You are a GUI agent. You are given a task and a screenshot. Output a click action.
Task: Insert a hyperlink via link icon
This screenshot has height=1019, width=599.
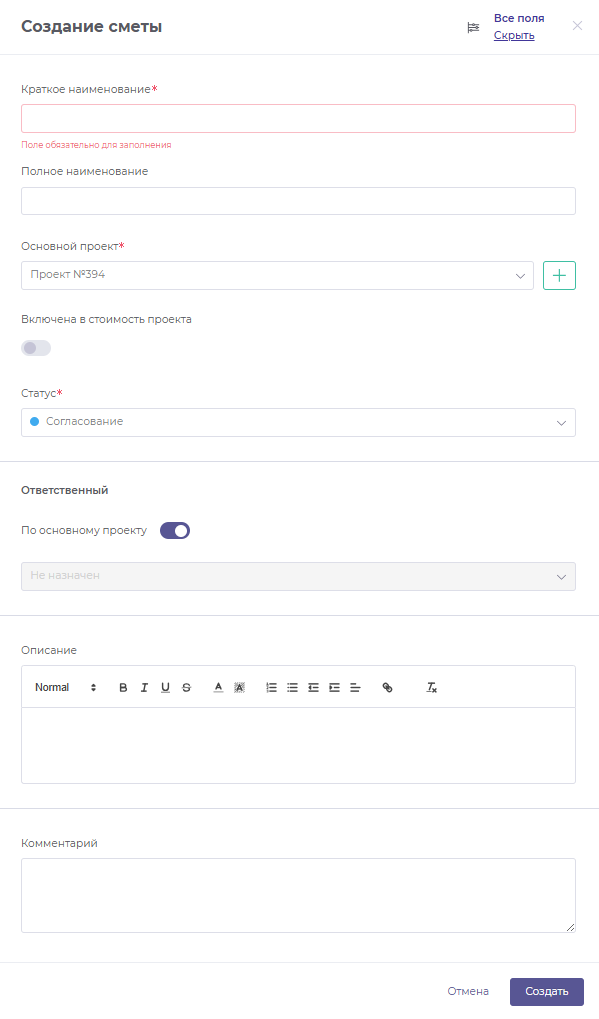point(387,688)
